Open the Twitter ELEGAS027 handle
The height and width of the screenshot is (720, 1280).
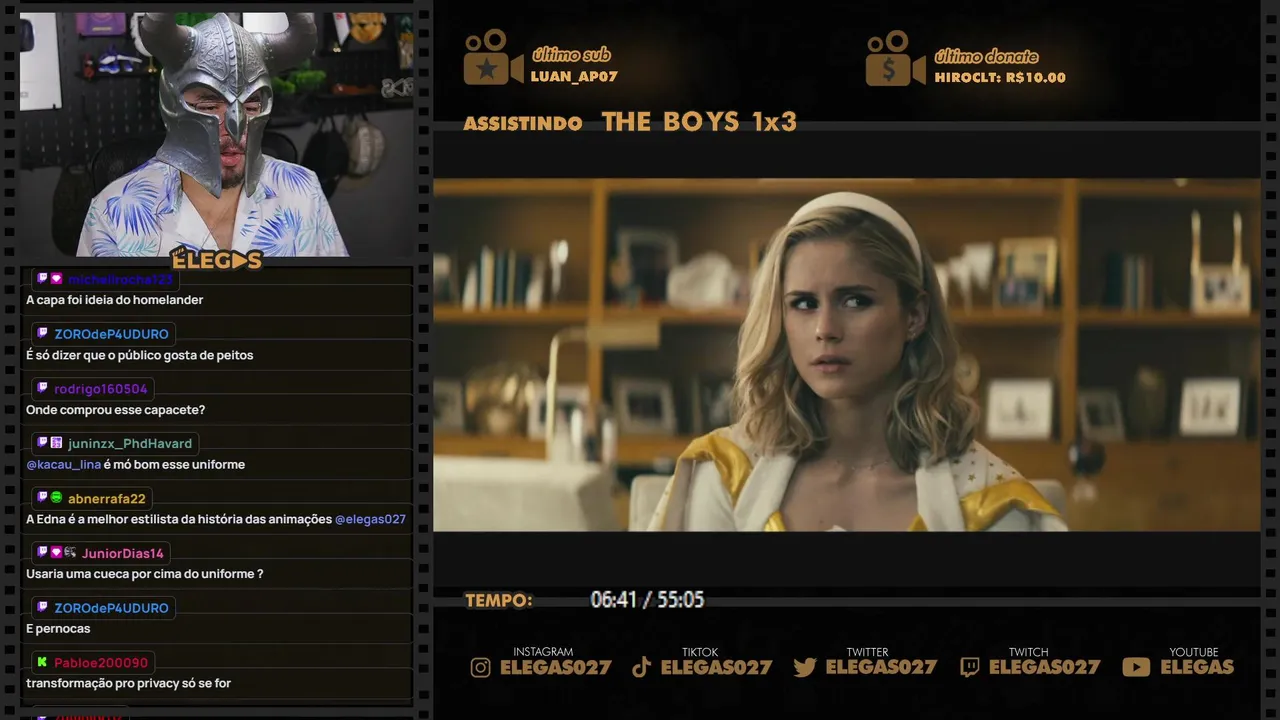[x=881, y=667]
